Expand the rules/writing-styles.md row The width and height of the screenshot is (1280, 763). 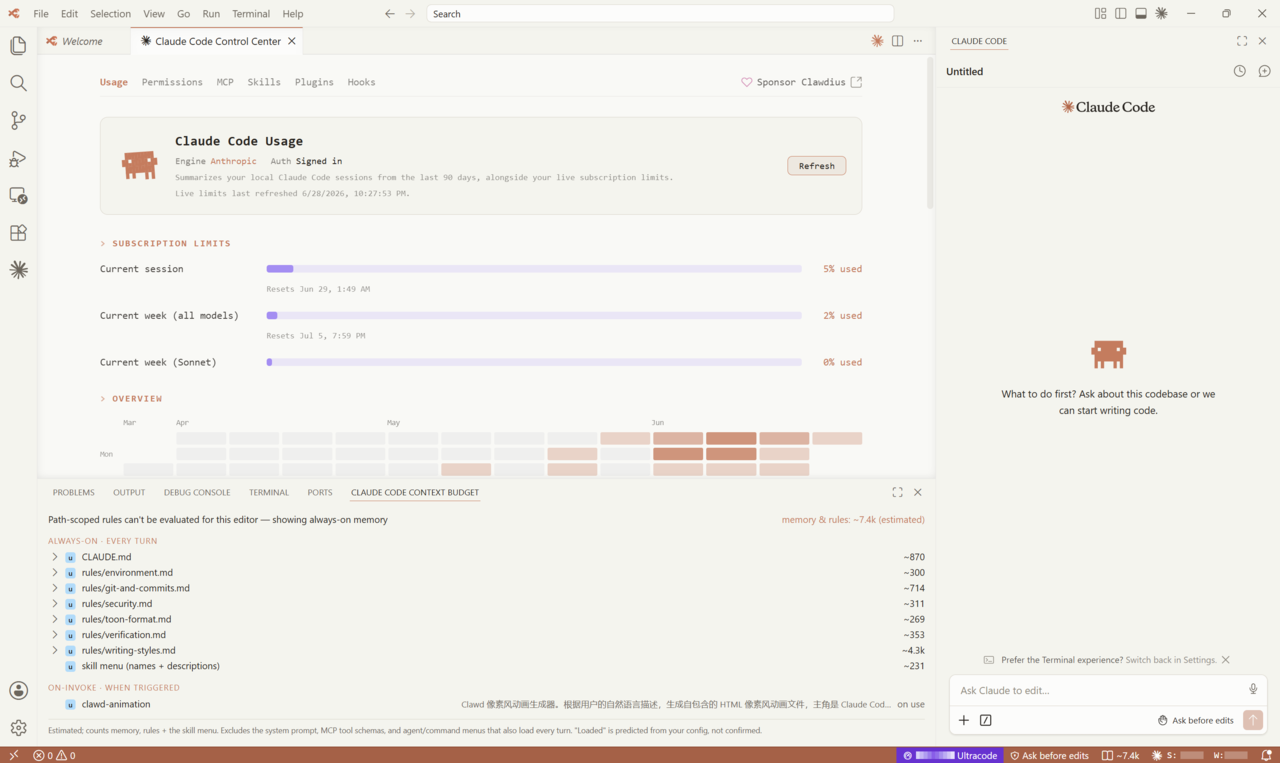[55, 650]
